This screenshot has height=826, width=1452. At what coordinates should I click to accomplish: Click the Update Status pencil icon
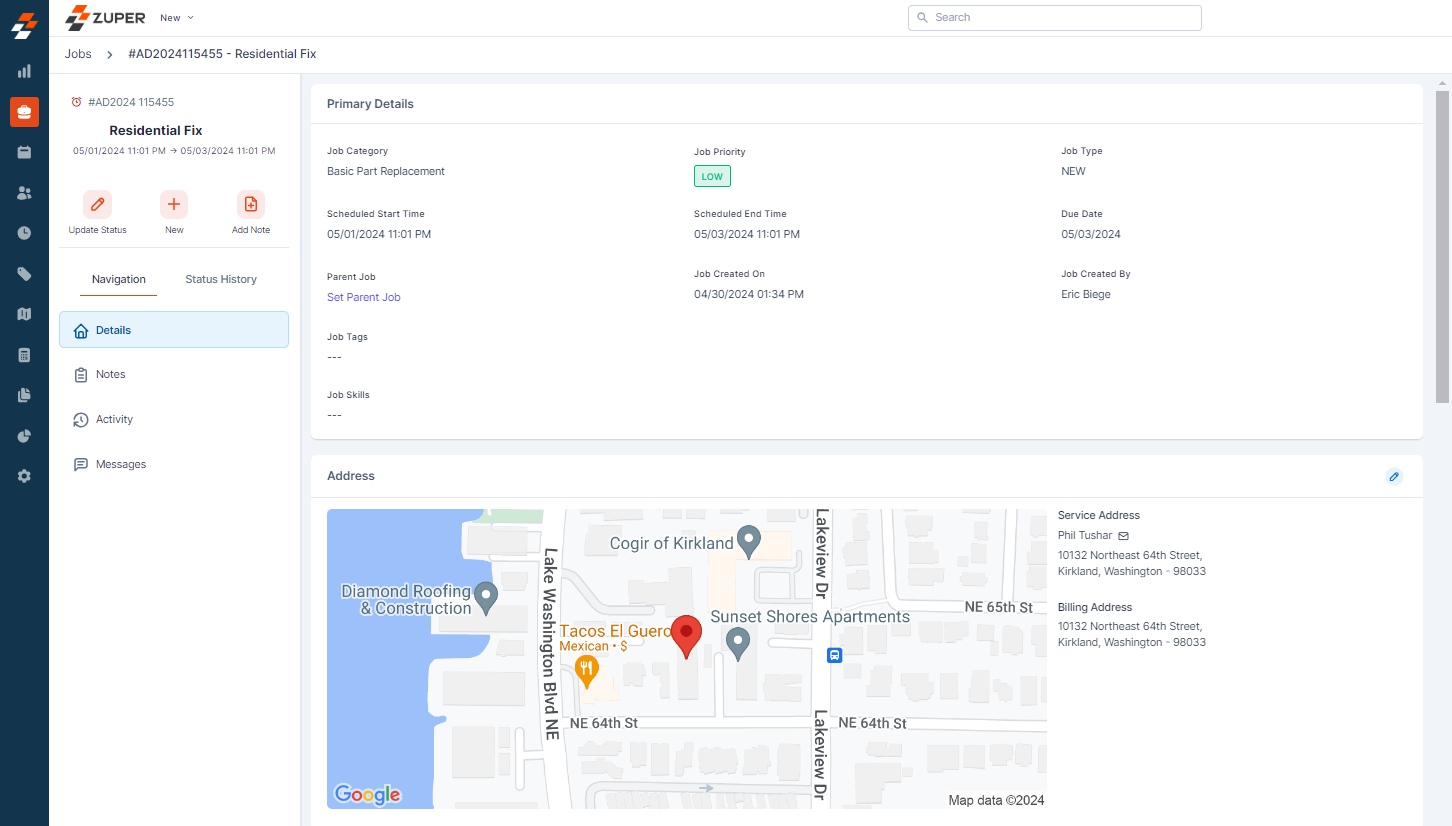[97, 204]
